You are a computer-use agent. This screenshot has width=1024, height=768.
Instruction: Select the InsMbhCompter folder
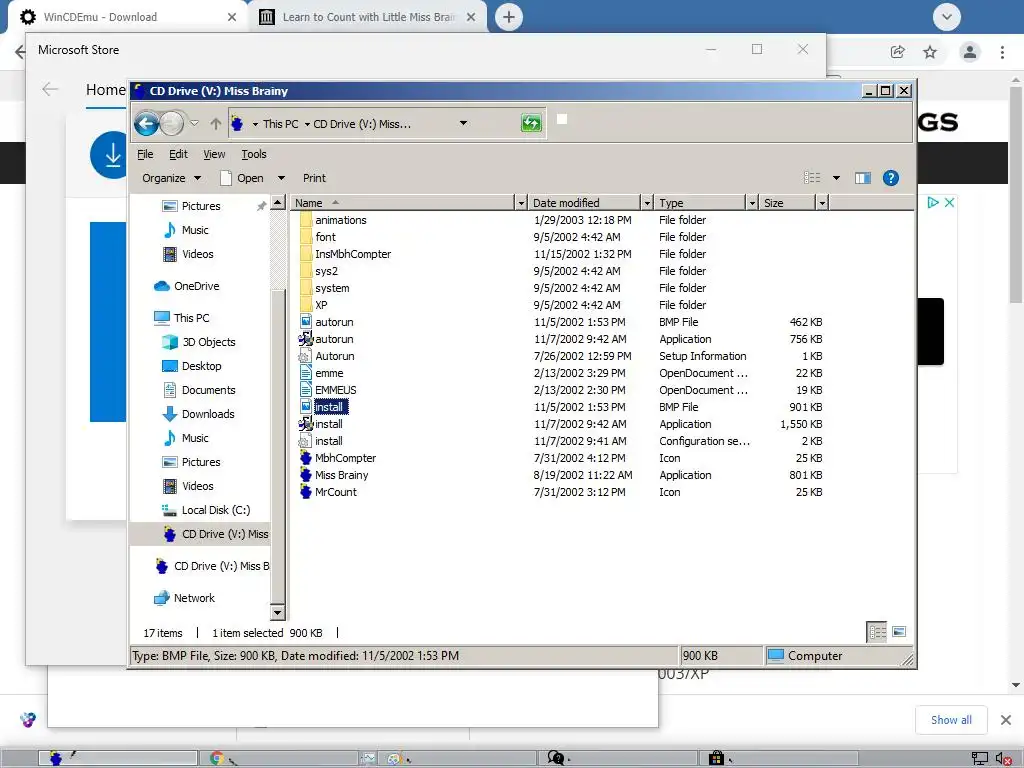[x=353, y=254]
